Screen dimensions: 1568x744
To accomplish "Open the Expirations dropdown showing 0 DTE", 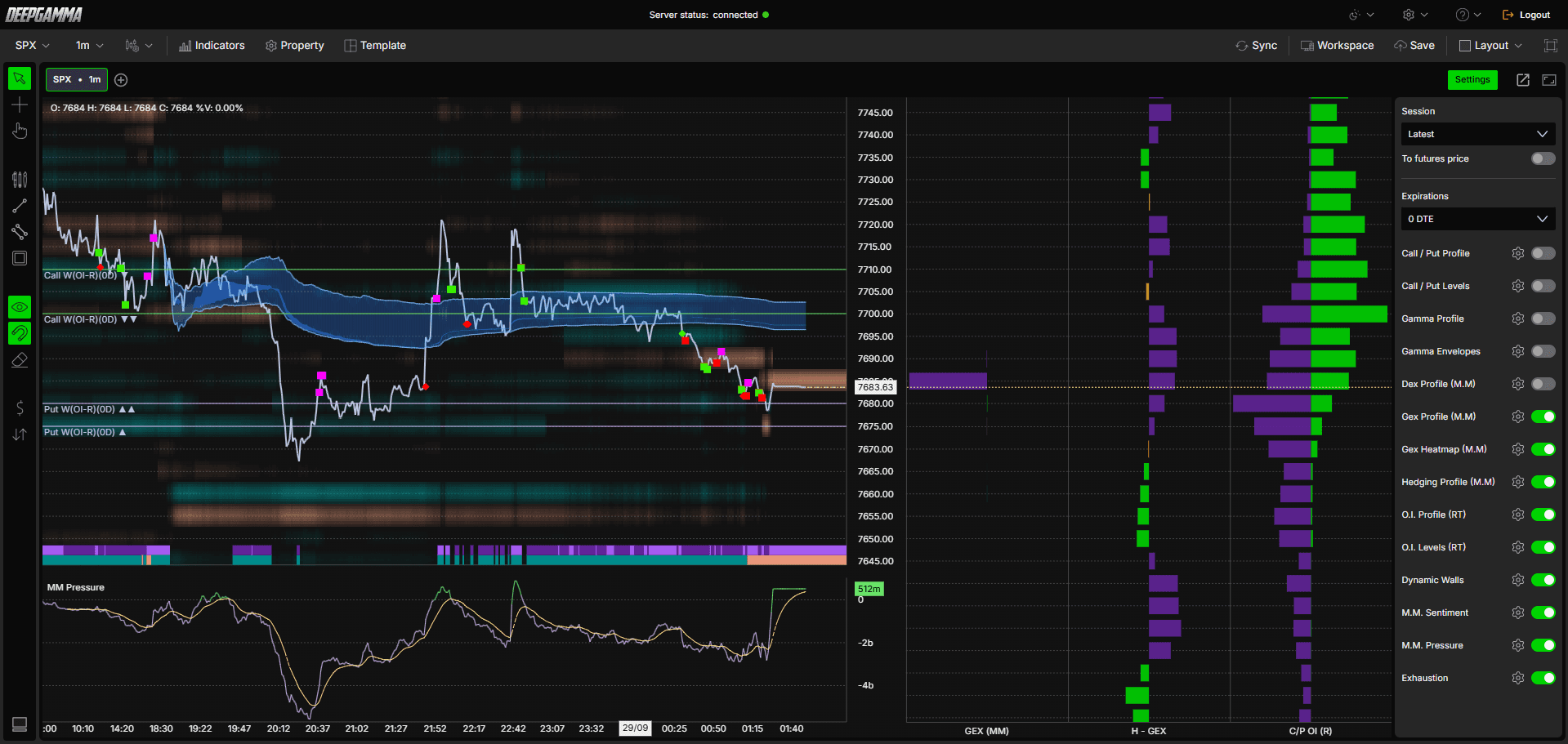I will (x=1478, y=219).
